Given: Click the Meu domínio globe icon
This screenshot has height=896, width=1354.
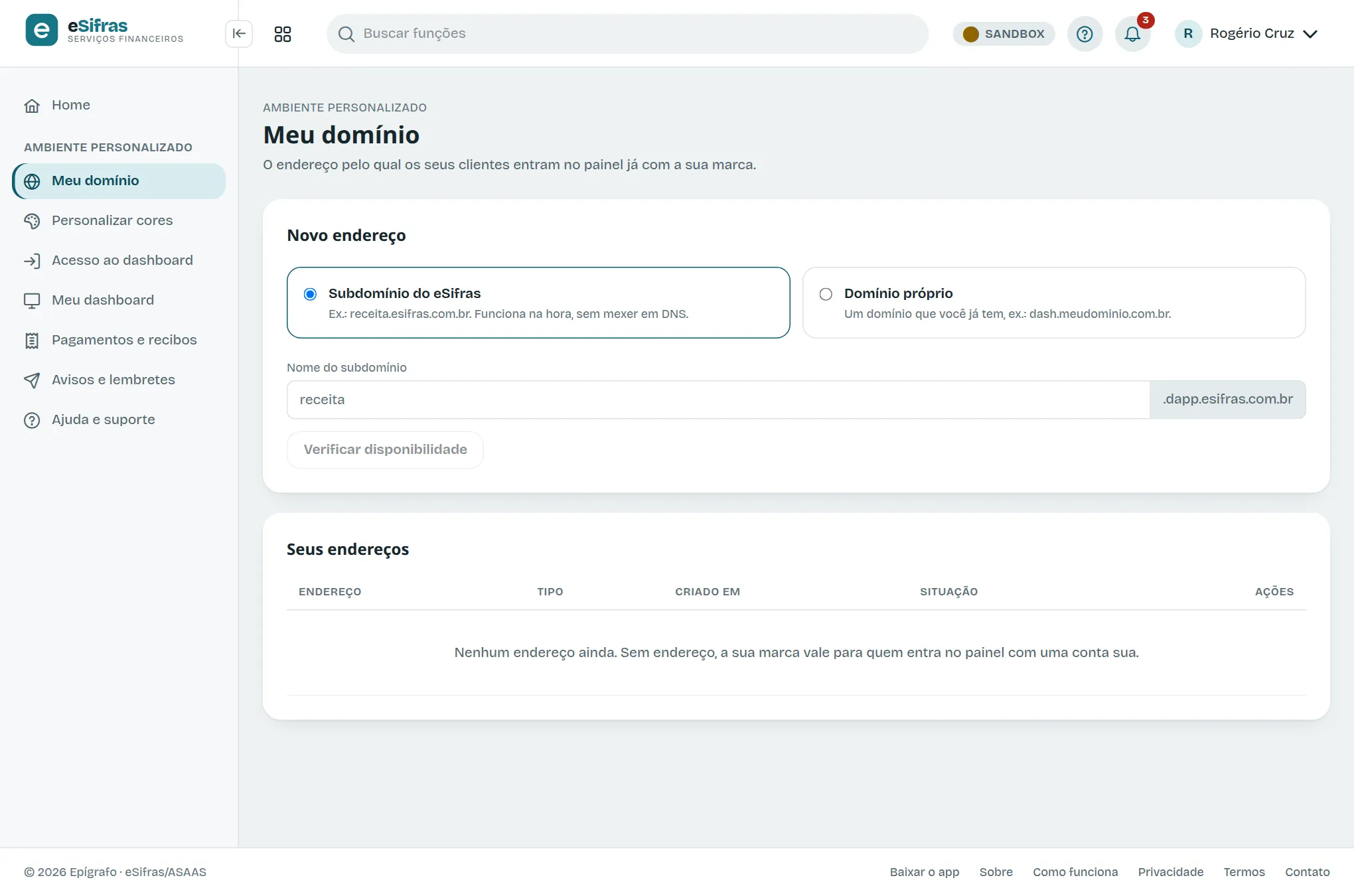Looking at the screenshot, I should coord(32,181).
